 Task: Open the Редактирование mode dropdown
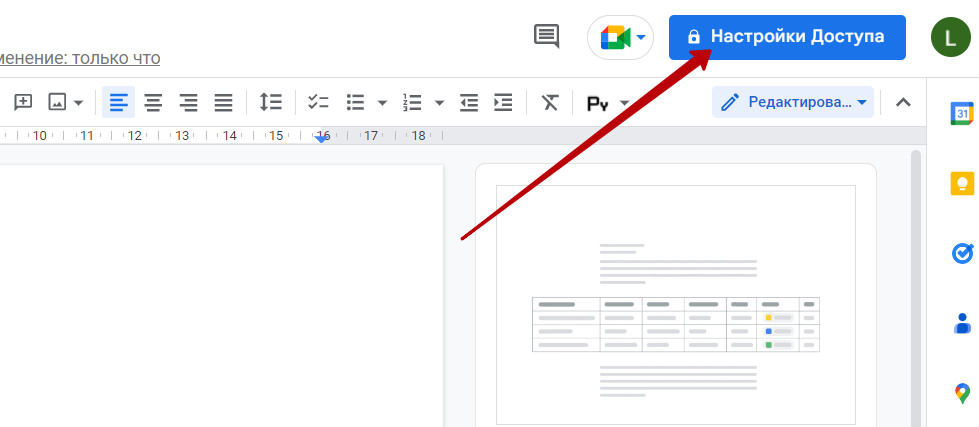coord(793,102)
